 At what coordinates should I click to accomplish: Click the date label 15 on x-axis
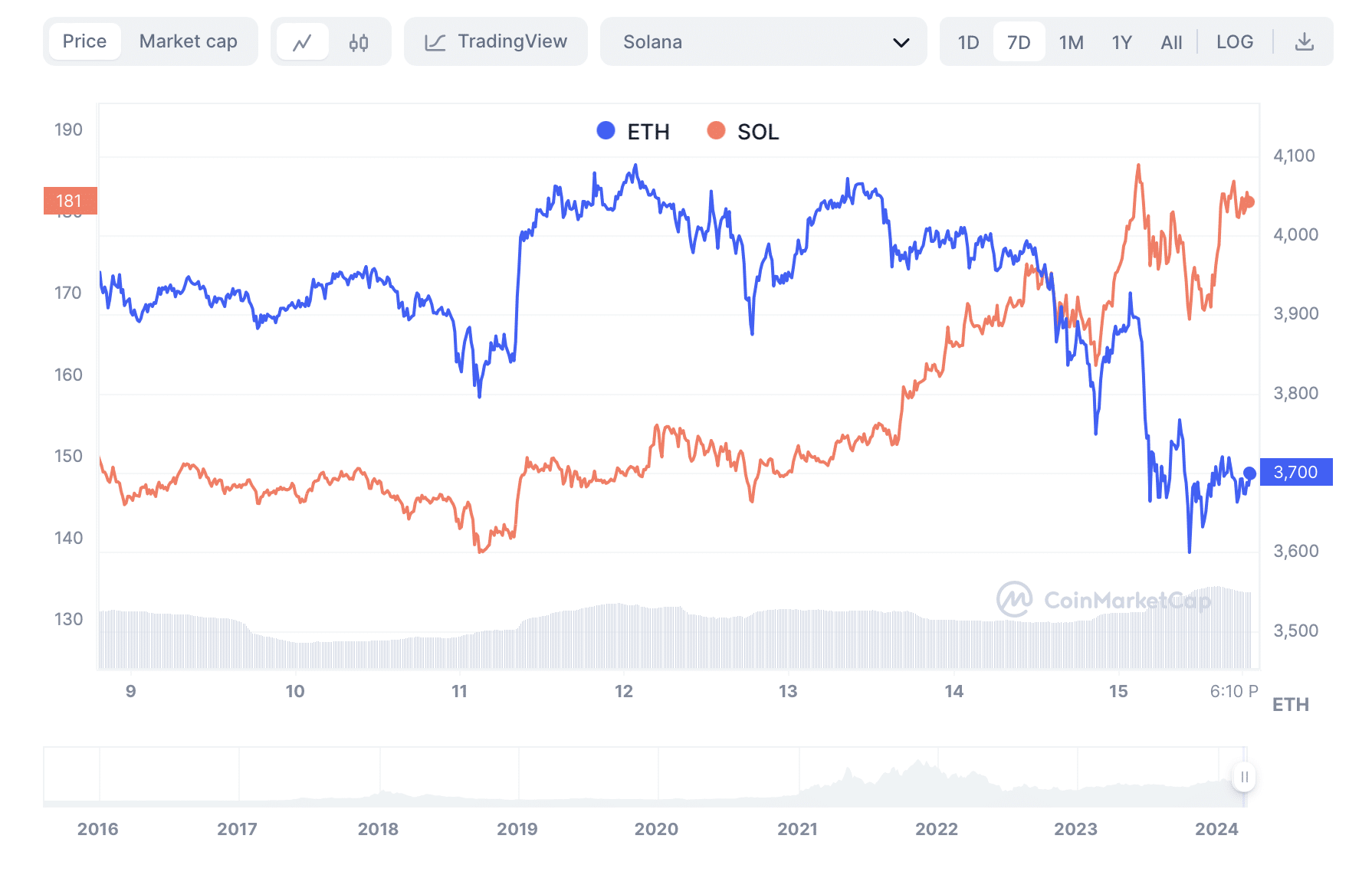[x=1118, y=691]
